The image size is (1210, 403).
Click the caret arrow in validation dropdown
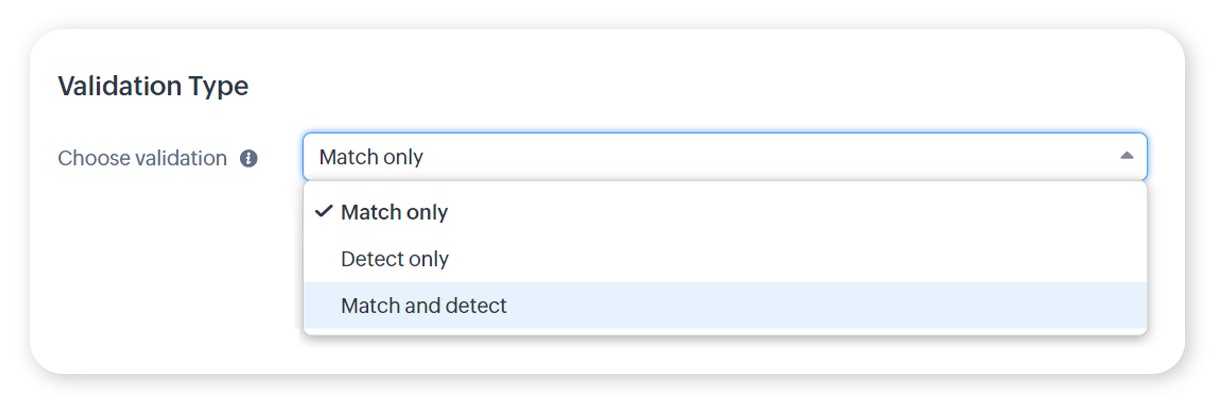1126,156
